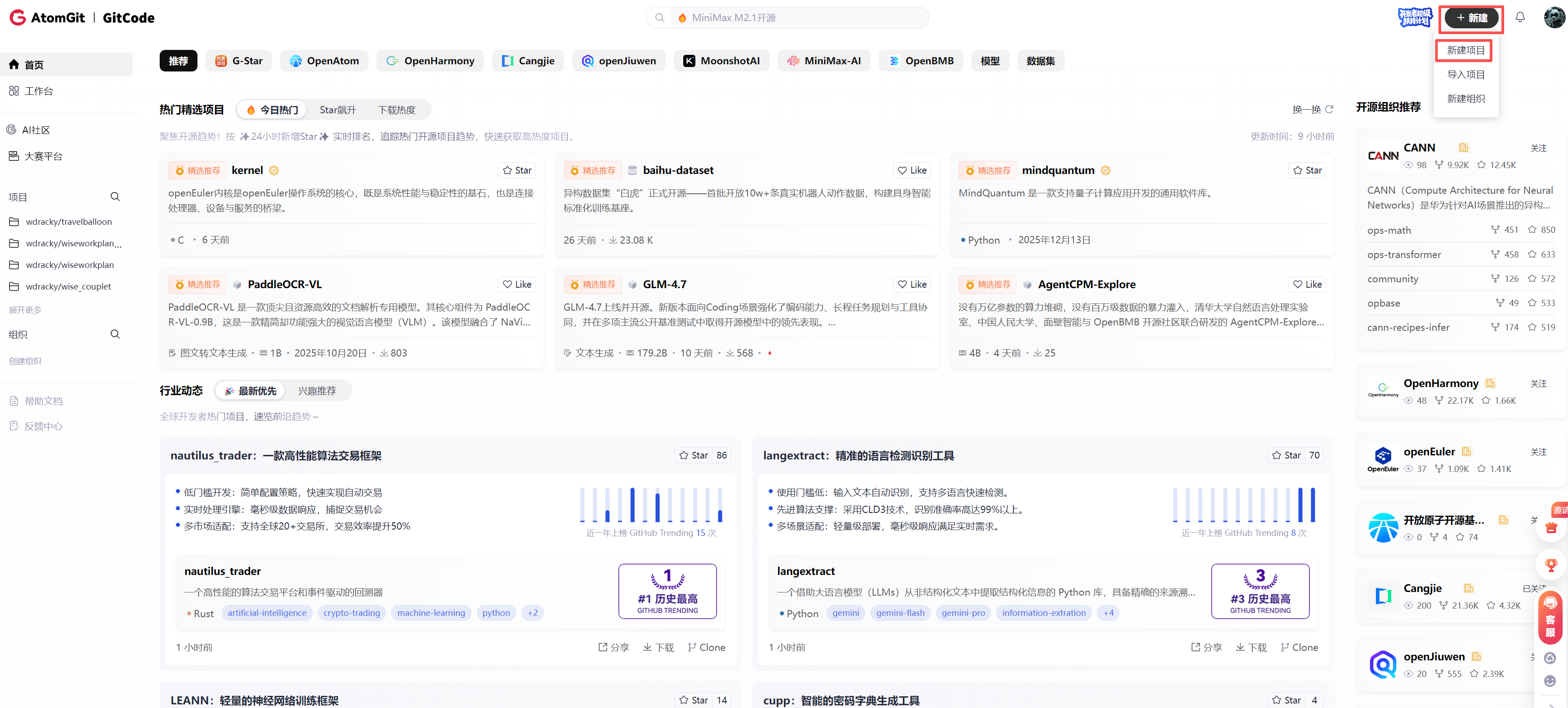Click the CANN organization logo
1568x708 pixels.
point(1383,156)
